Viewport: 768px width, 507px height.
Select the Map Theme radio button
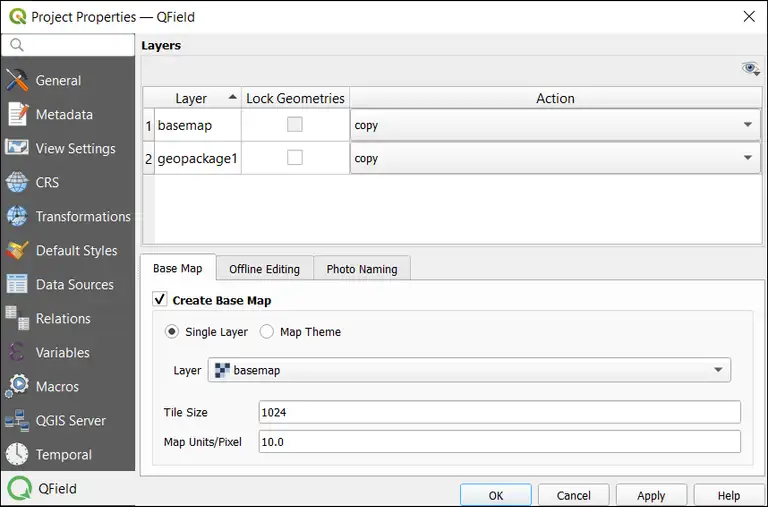267,332
